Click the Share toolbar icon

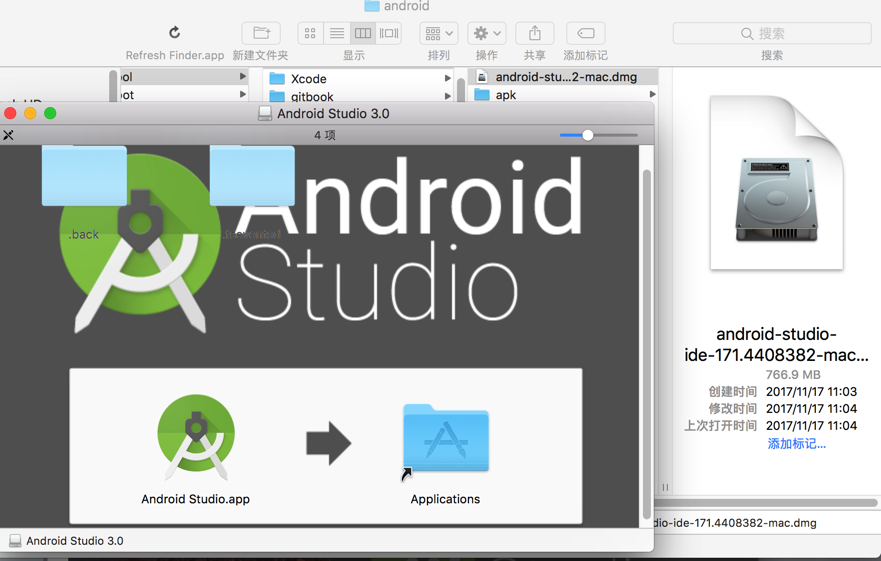point(535,33)
